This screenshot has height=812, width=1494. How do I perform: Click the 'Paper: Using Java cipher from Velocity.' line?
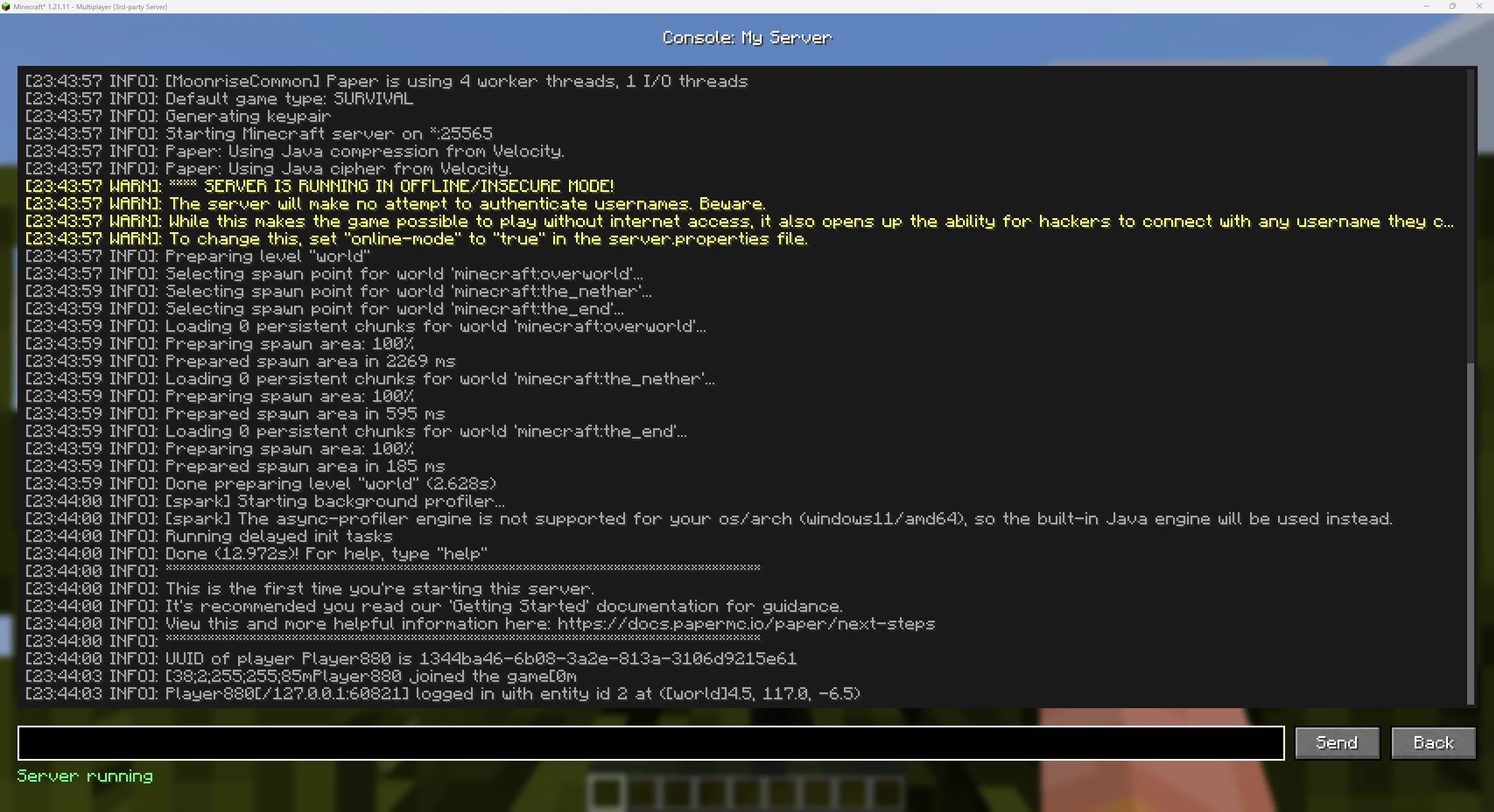[x=268, y=169]
